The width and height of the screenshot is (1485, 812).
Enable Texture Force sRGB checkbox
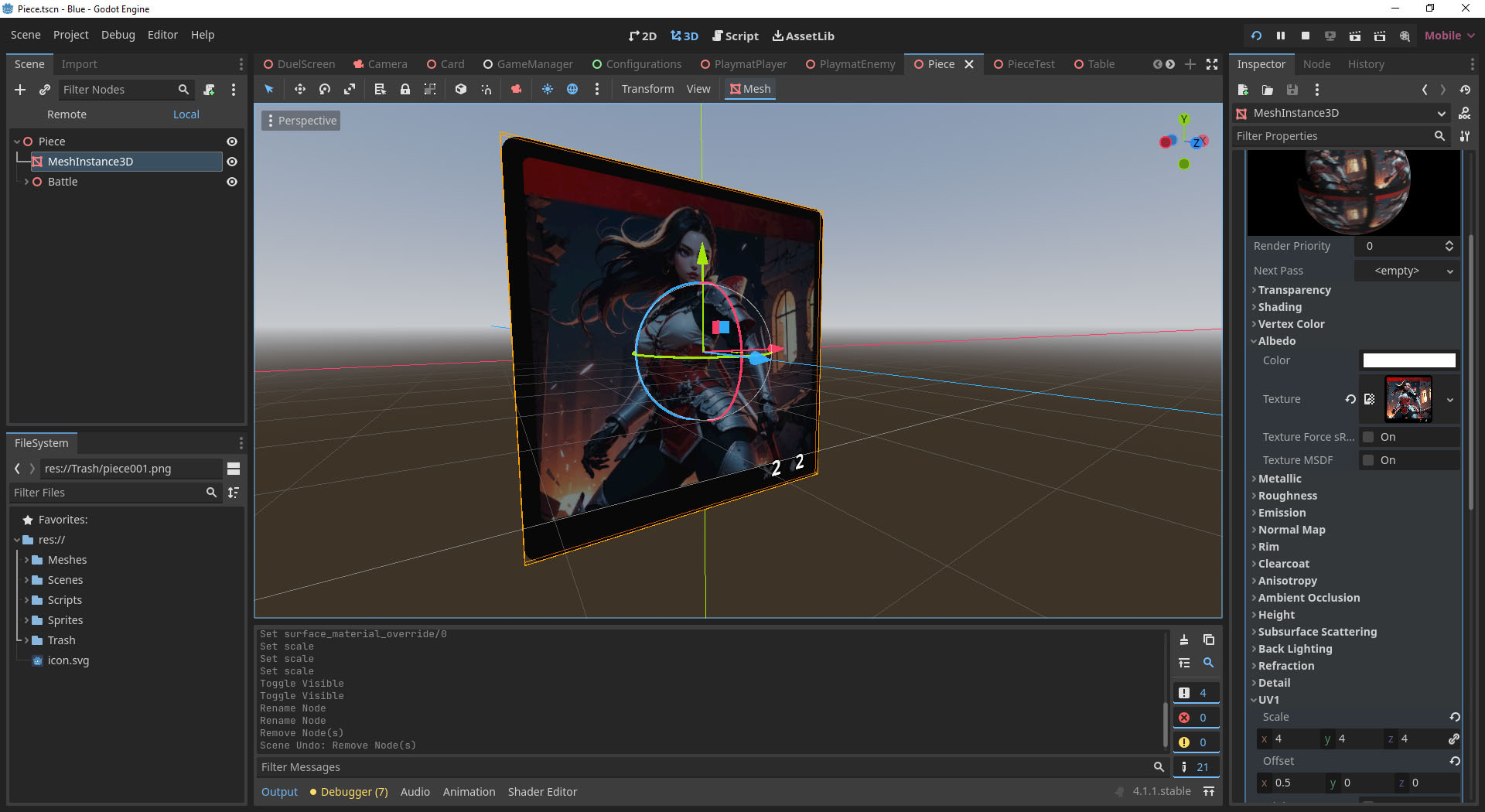(1368, 437)
